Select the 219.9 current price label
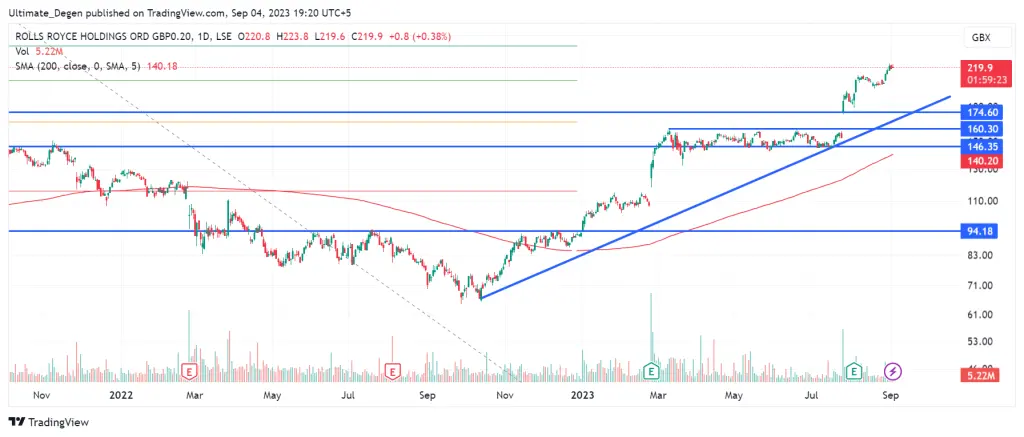This screenshot has width=1024, height=437. click(x=978, y=67)
